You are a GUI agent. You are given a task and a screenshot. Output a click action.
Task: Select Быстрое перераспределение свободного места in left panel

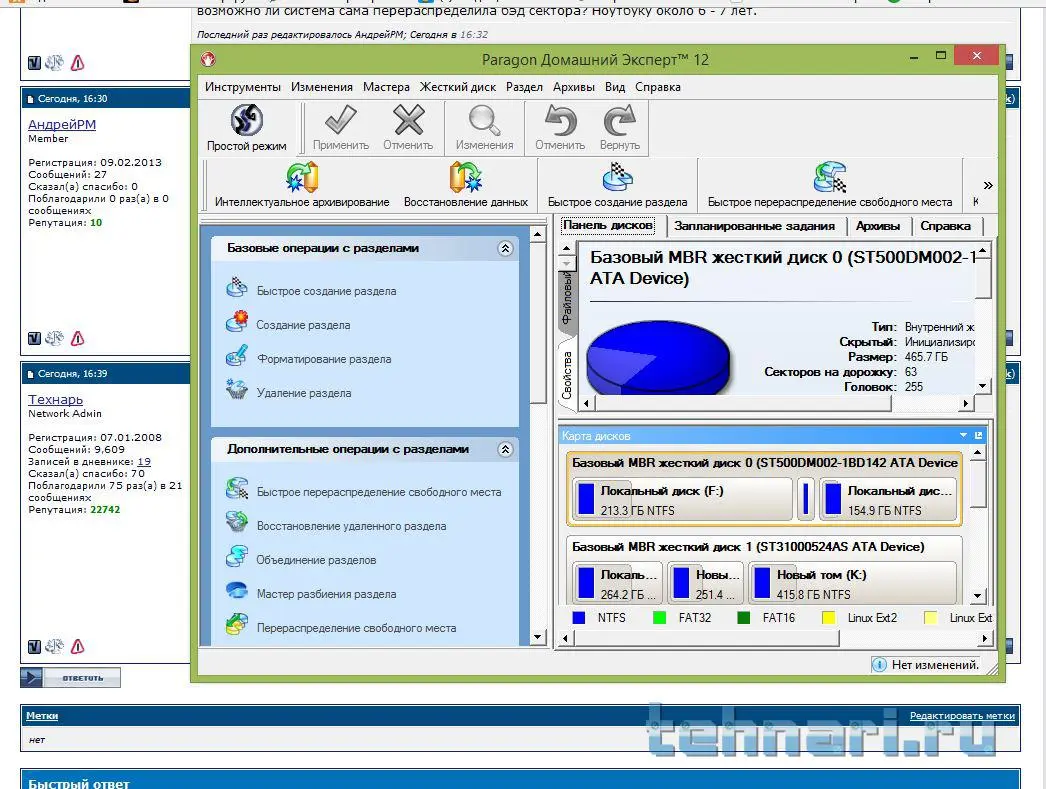pyautogui.click(x=379, y=492)
